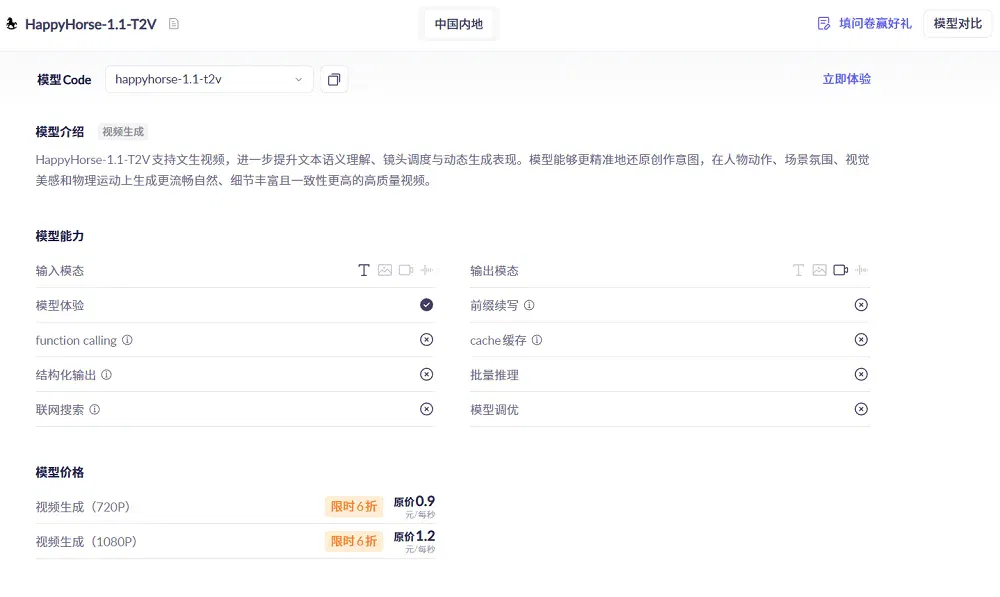The image size is (1000, 597).
Task: Click the 模型能力 heading
Action: click(60, 236)
